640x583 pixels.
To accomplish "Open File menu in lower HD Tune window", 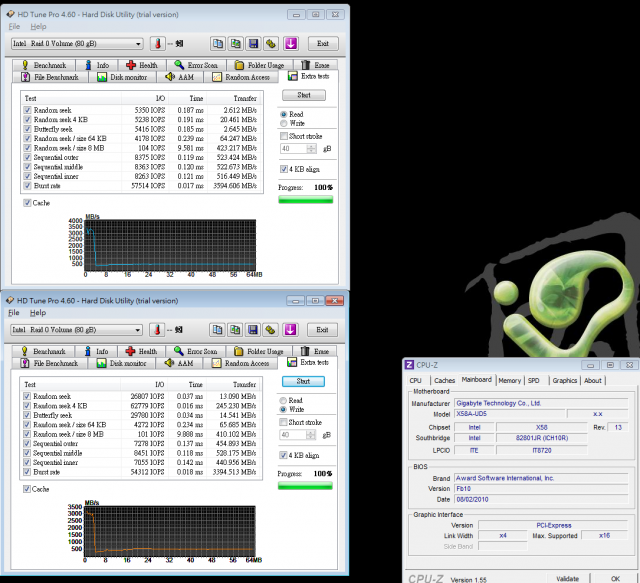I will [14, 313].
